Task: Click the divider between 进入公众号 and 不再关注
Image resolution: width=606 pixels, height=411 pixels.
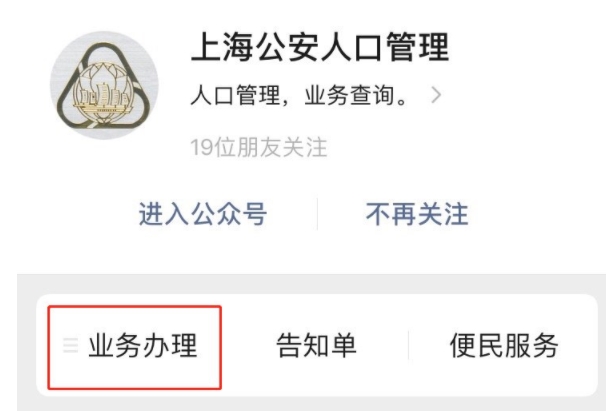Action: (317, 214)
